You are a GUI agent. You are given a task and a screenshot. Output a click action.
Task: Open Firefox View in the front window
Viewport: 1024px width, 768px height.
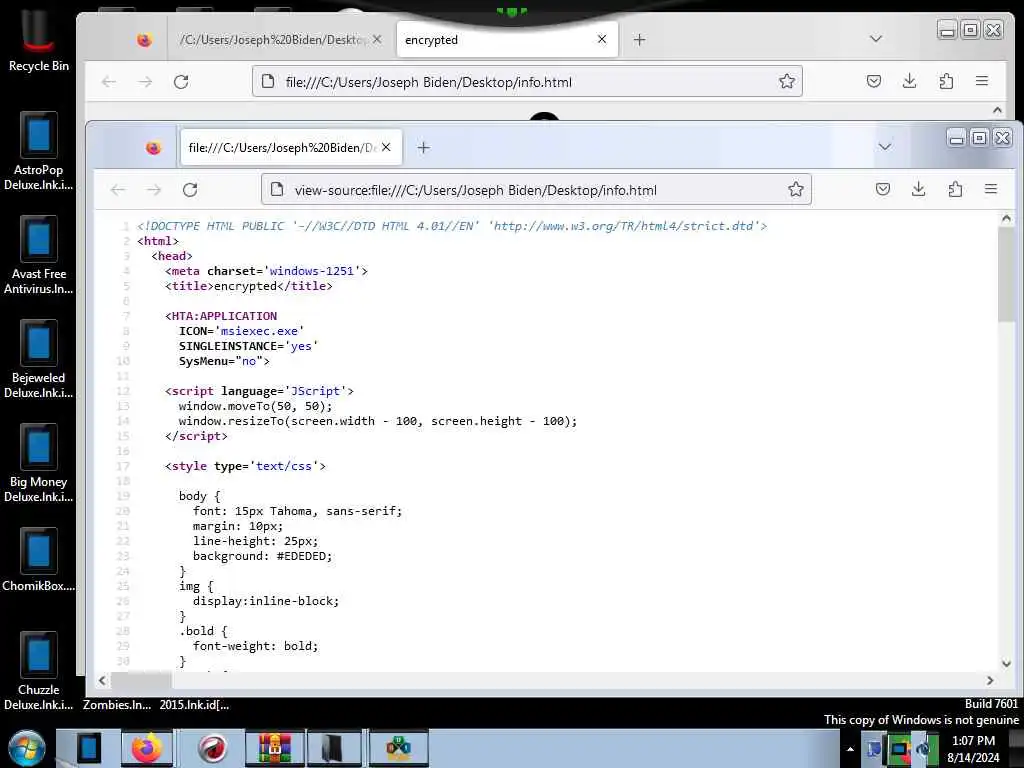tap(153, 148)
